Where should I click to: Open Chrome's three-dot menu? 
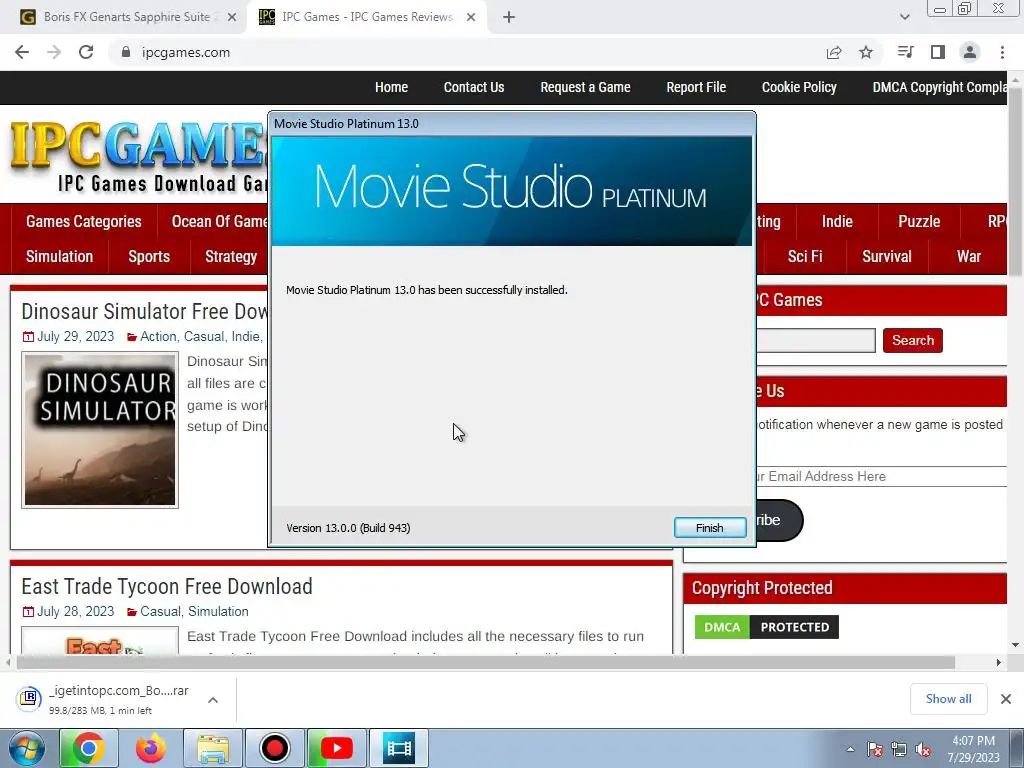[1002, 52]
